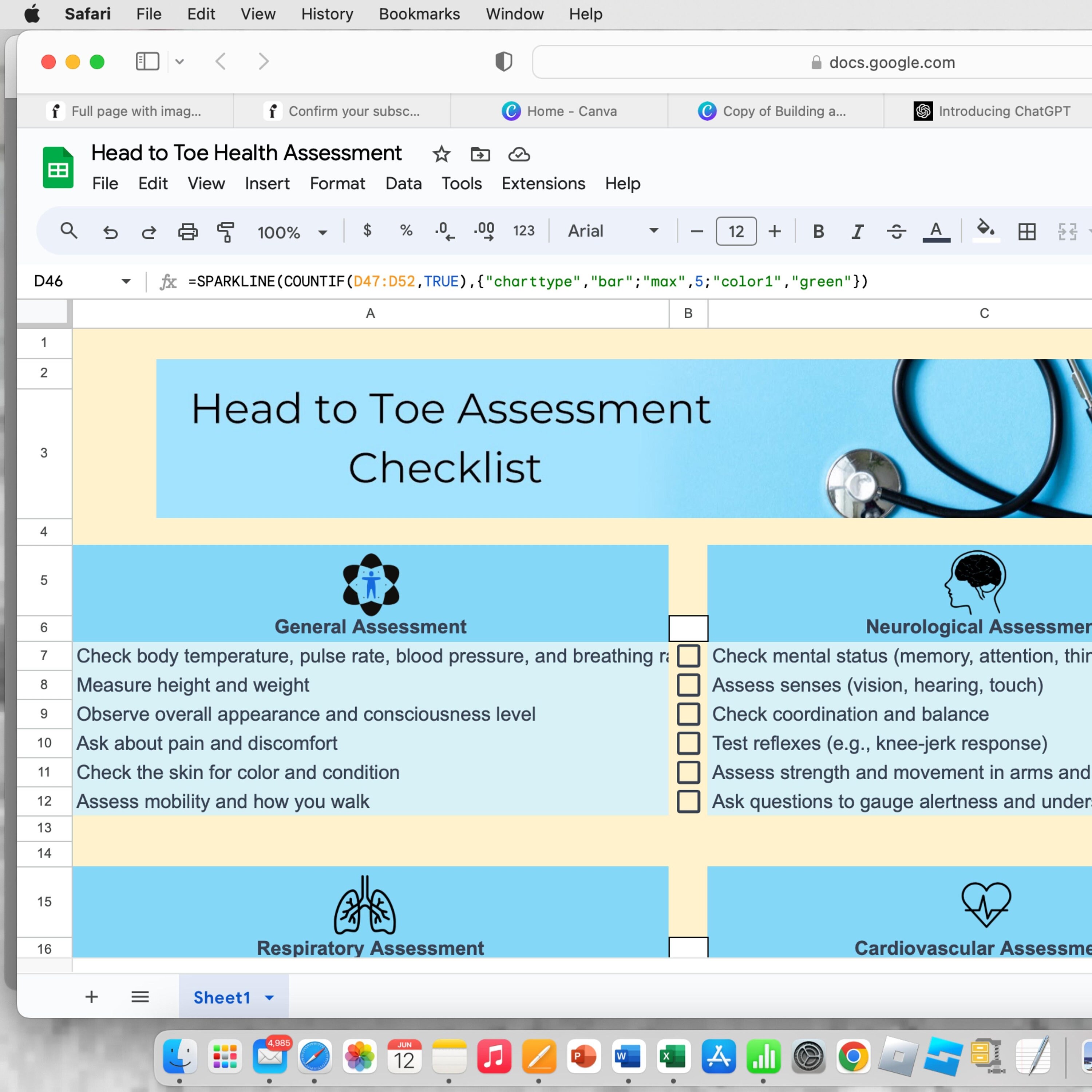Open the Extensions menu
The height and width of the screenshot is (1092, 1092).
[x=543, y=183]
